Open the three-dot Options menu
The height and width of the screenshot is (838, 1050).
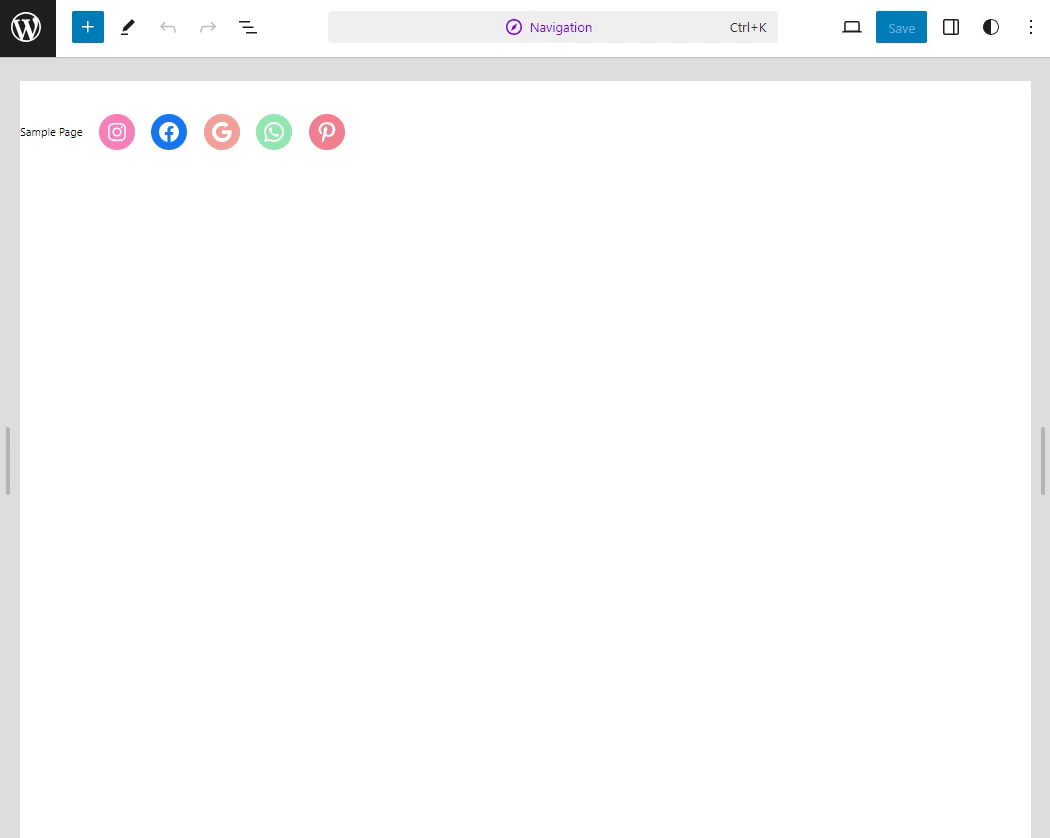tap(1031, 27)
